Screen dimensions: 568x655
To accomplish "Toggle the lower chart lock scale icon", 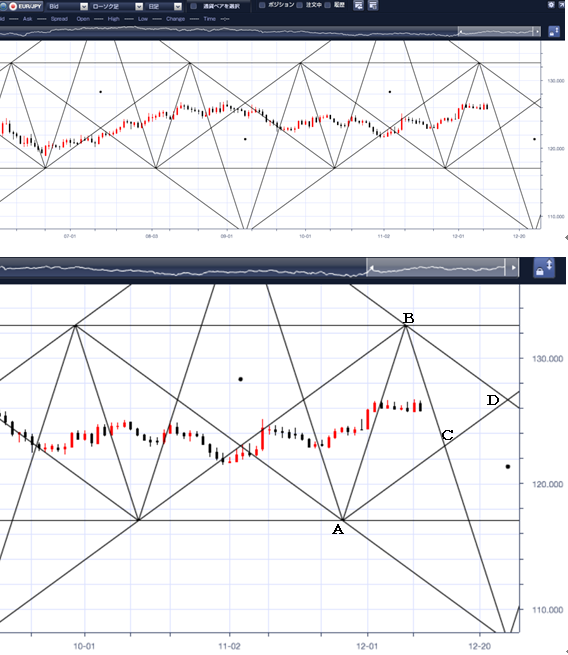I will click(x=544, y=268).
